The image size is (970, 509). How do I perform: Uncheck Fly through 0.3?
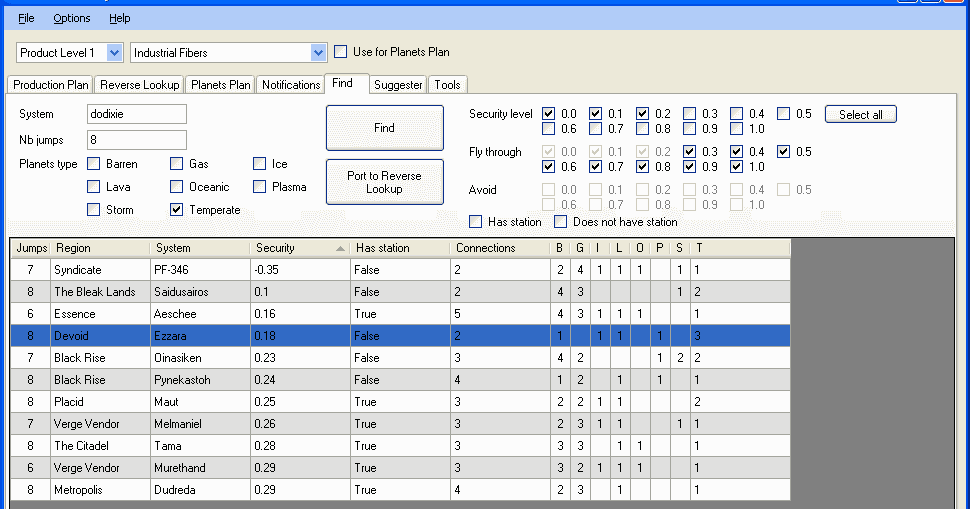[x=689, y=152]
